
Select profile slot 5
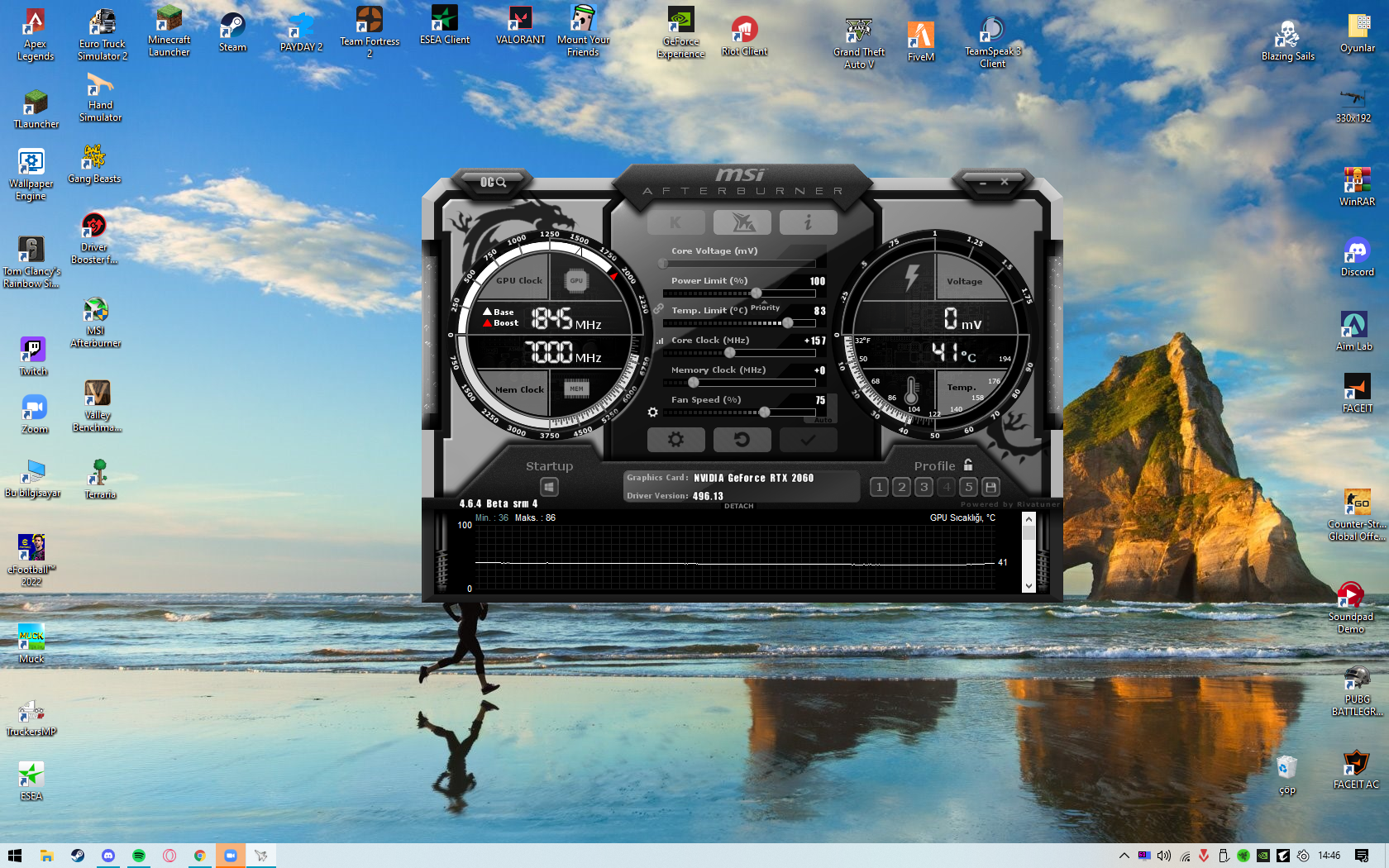click(x=969, y=487)
